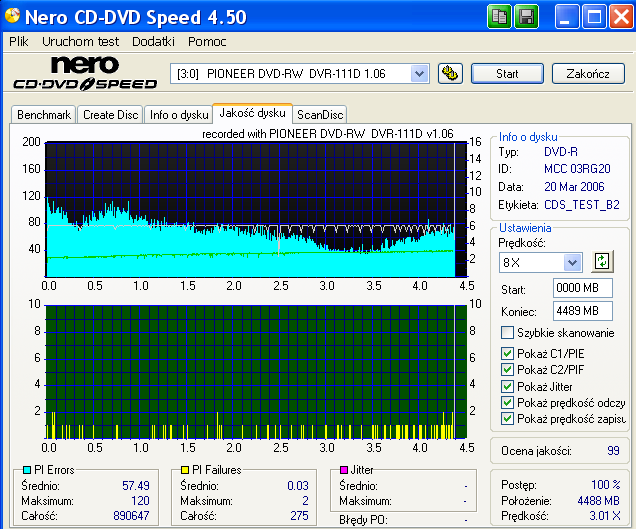Select the Jakość dysku tab

(x=252, y=113)
